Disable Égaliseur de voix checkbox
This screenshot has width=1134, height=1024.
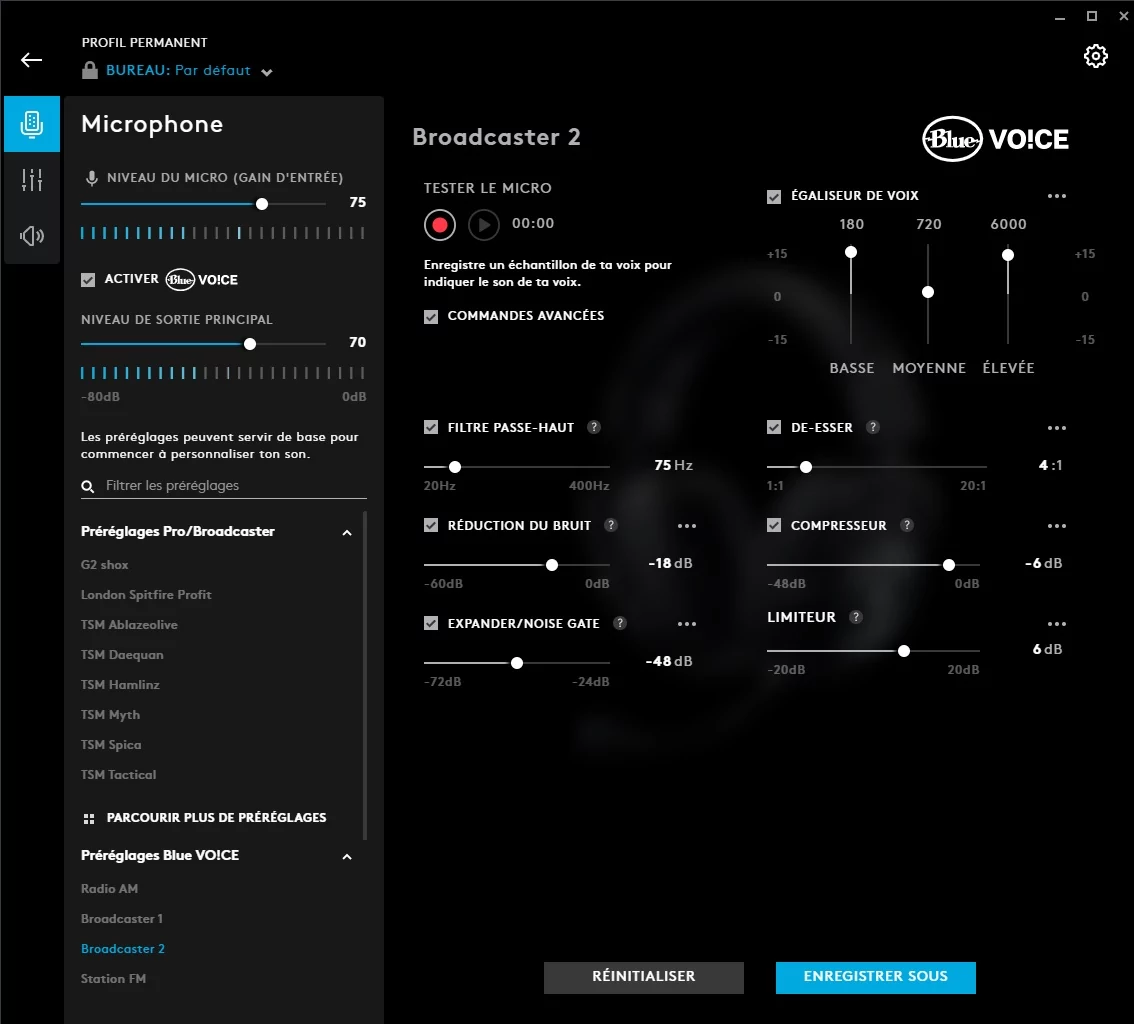(x=774, y=197)
